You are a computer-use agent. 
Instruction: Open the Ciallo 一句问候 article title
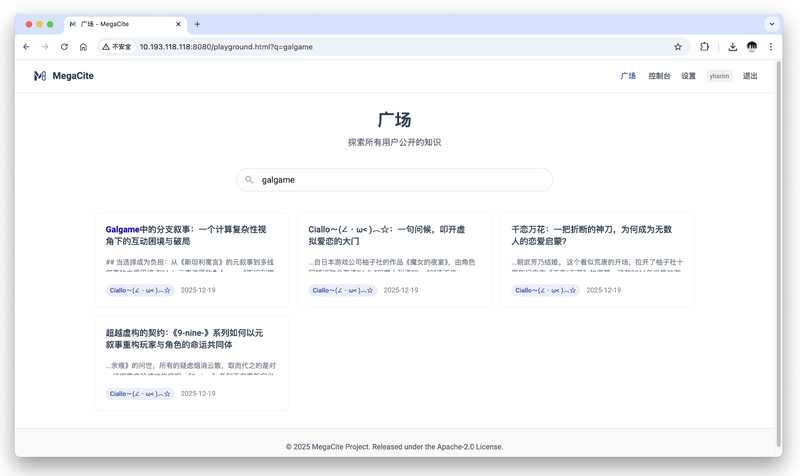tap(387, 235)
